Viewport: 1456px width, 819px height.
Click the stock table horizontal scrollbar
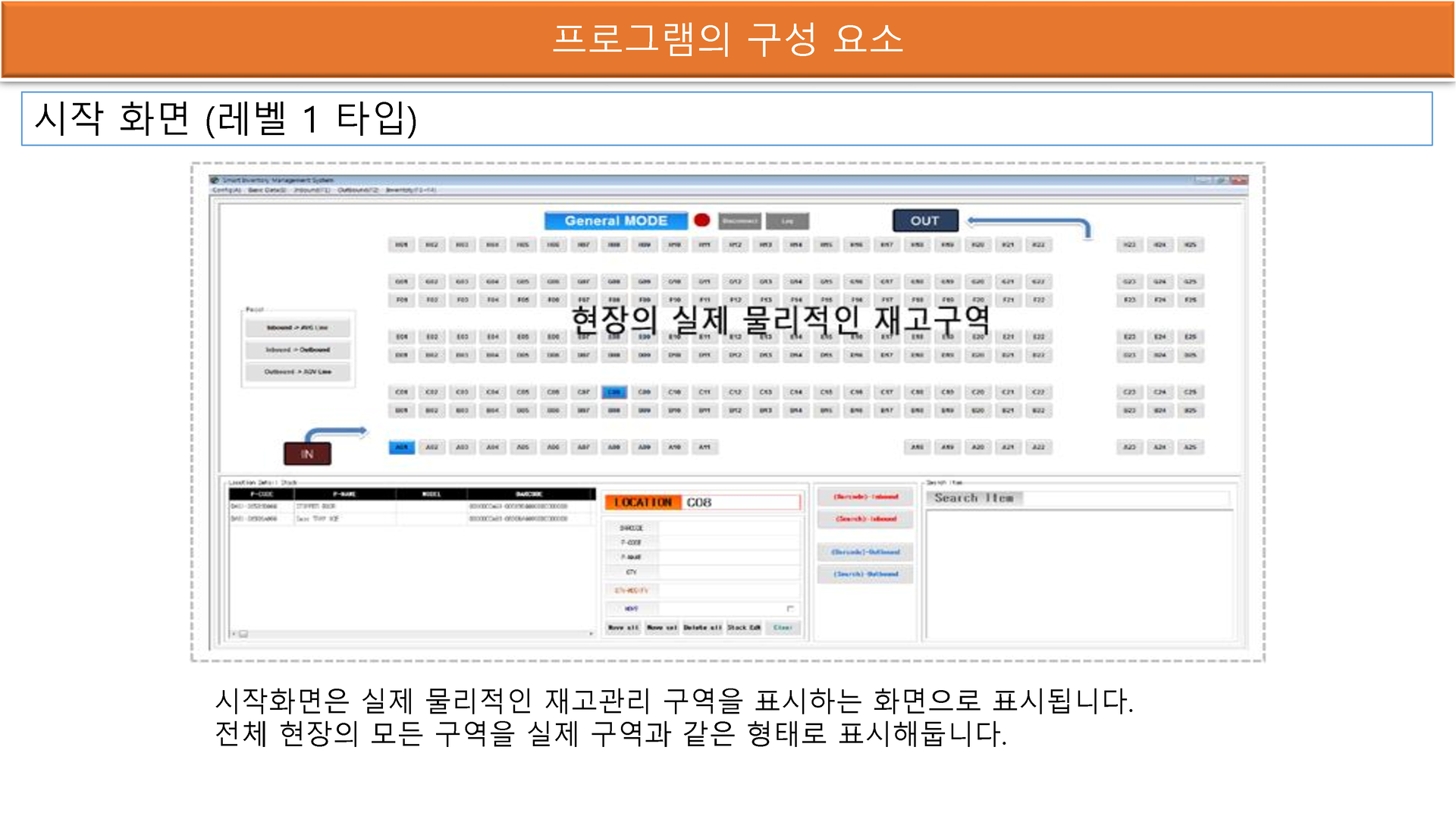click(x=413, y=633)
